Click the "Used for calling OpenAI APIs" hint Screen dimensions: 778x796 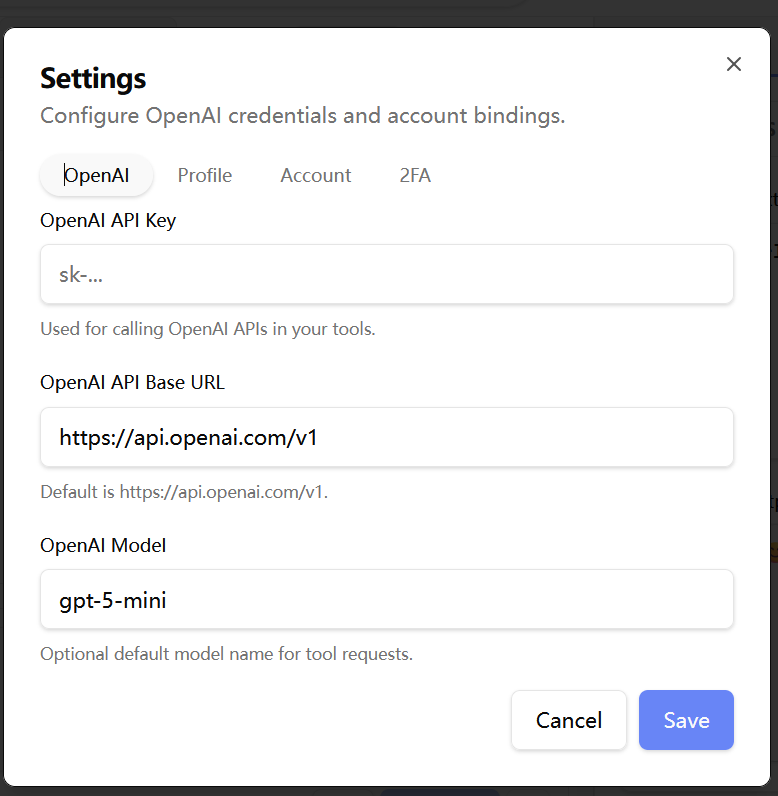coord(207,328)
